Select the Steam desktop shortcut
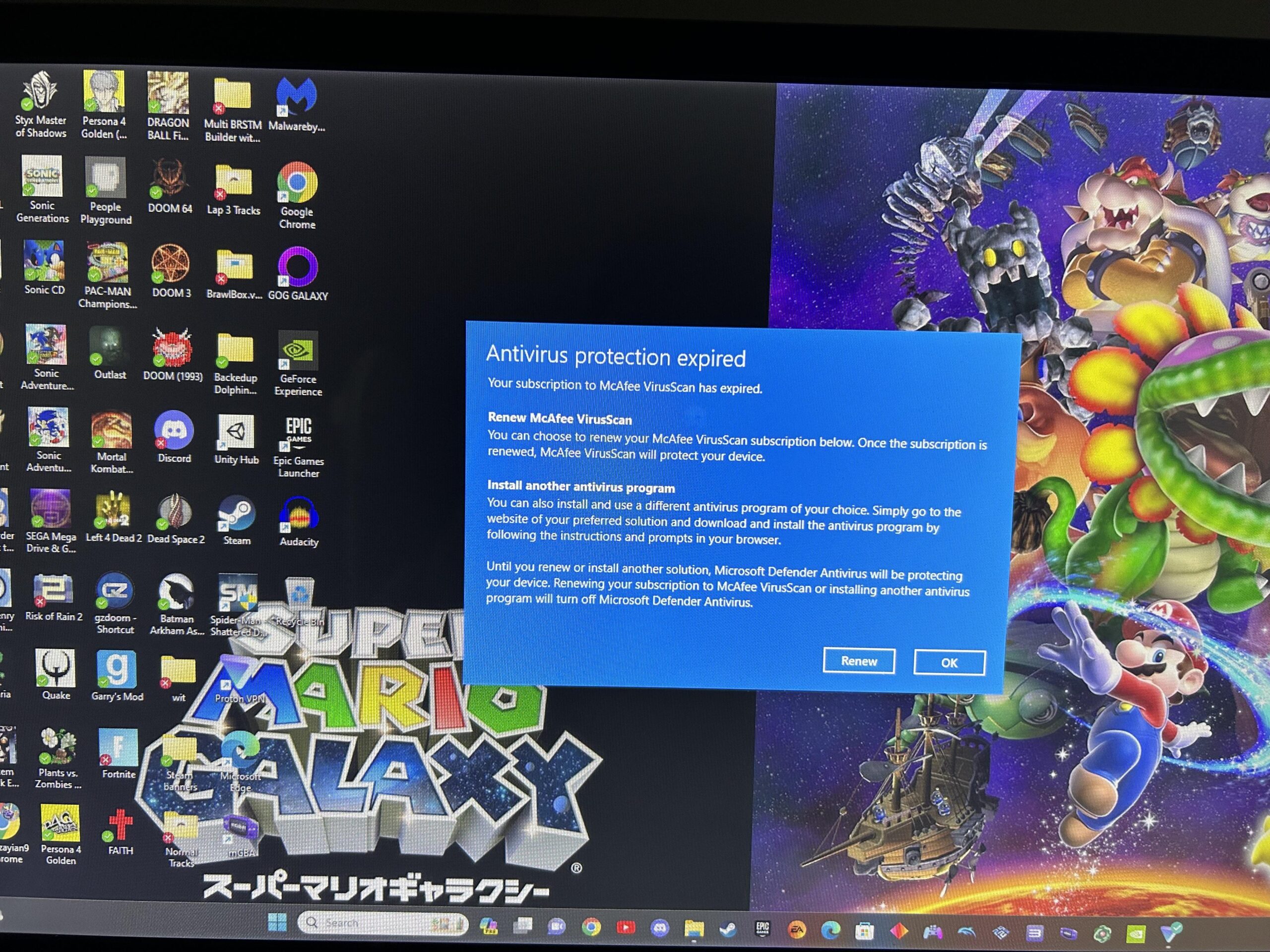The width and height of the screenshot is (1270, 952). pyautogui.click(x=237, y=521)
